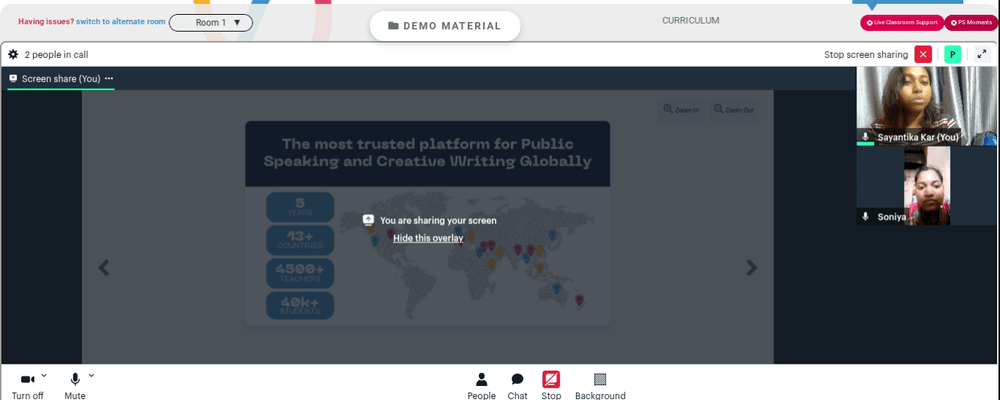Open the Screen share tab options ellipsis

point(109,78)
